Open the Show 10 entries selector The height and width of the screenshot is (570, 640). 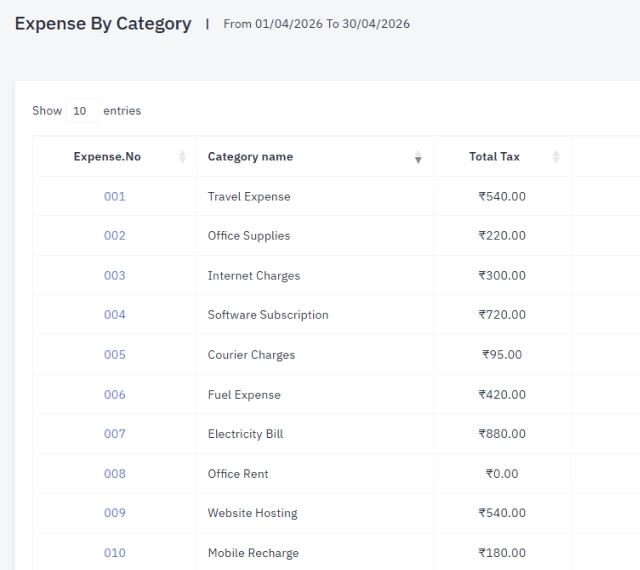[x=82, y=111]
